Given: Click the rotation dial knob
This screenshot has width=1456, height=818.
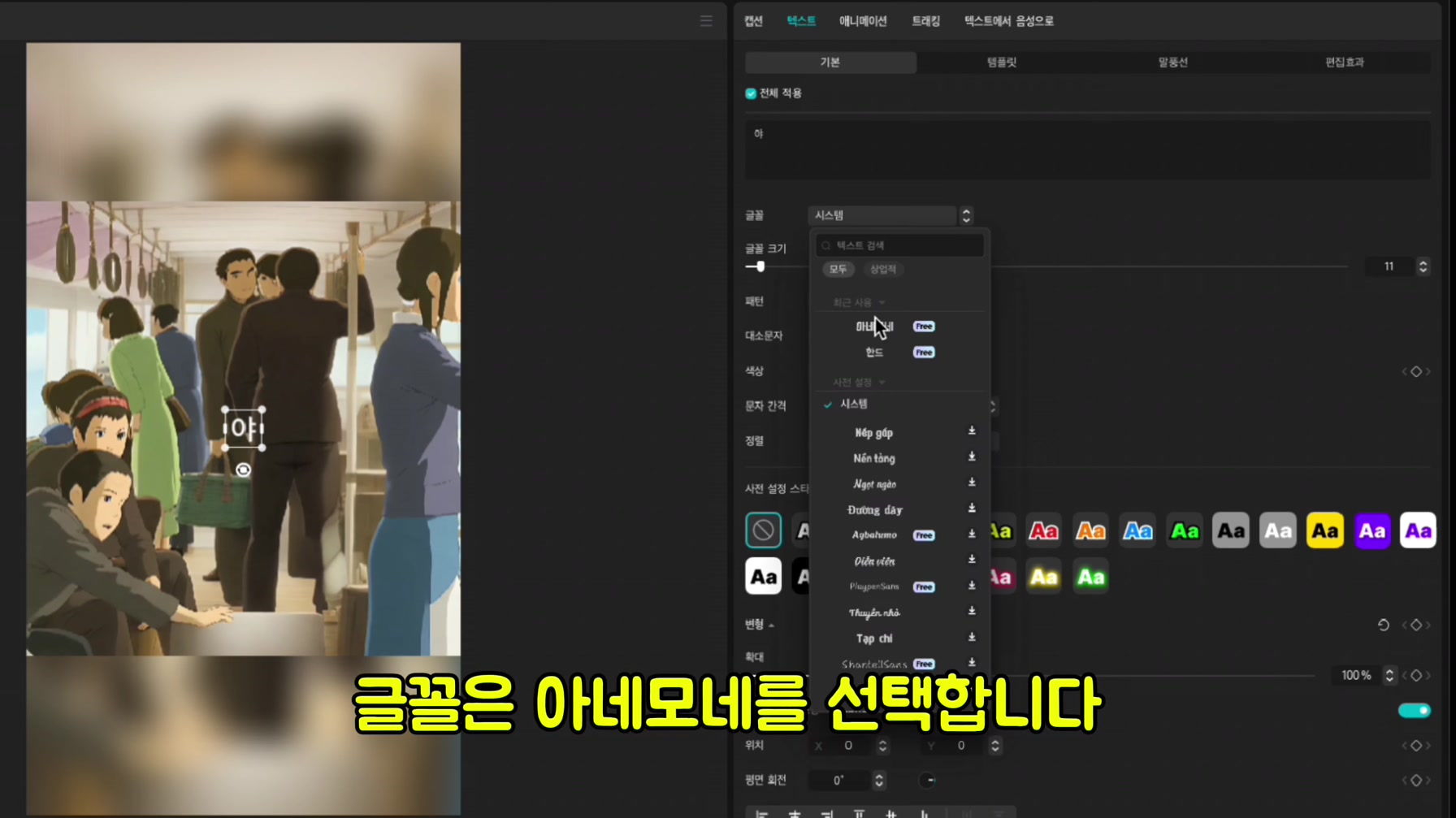Looking at the screenshot, I should [x=928, y=781].
